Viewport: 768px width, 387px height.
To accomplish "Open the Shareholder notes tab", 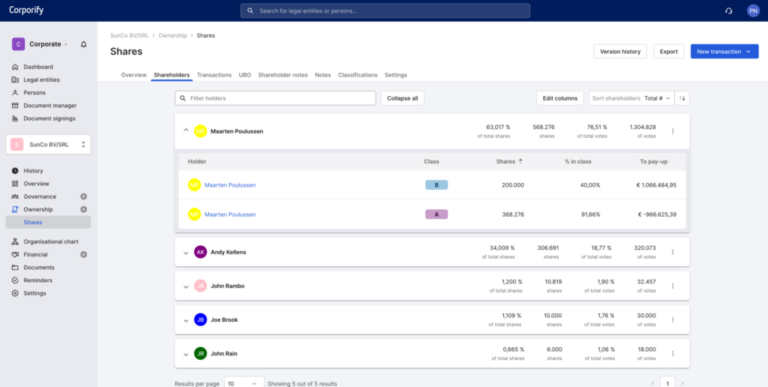I will 283,75.
